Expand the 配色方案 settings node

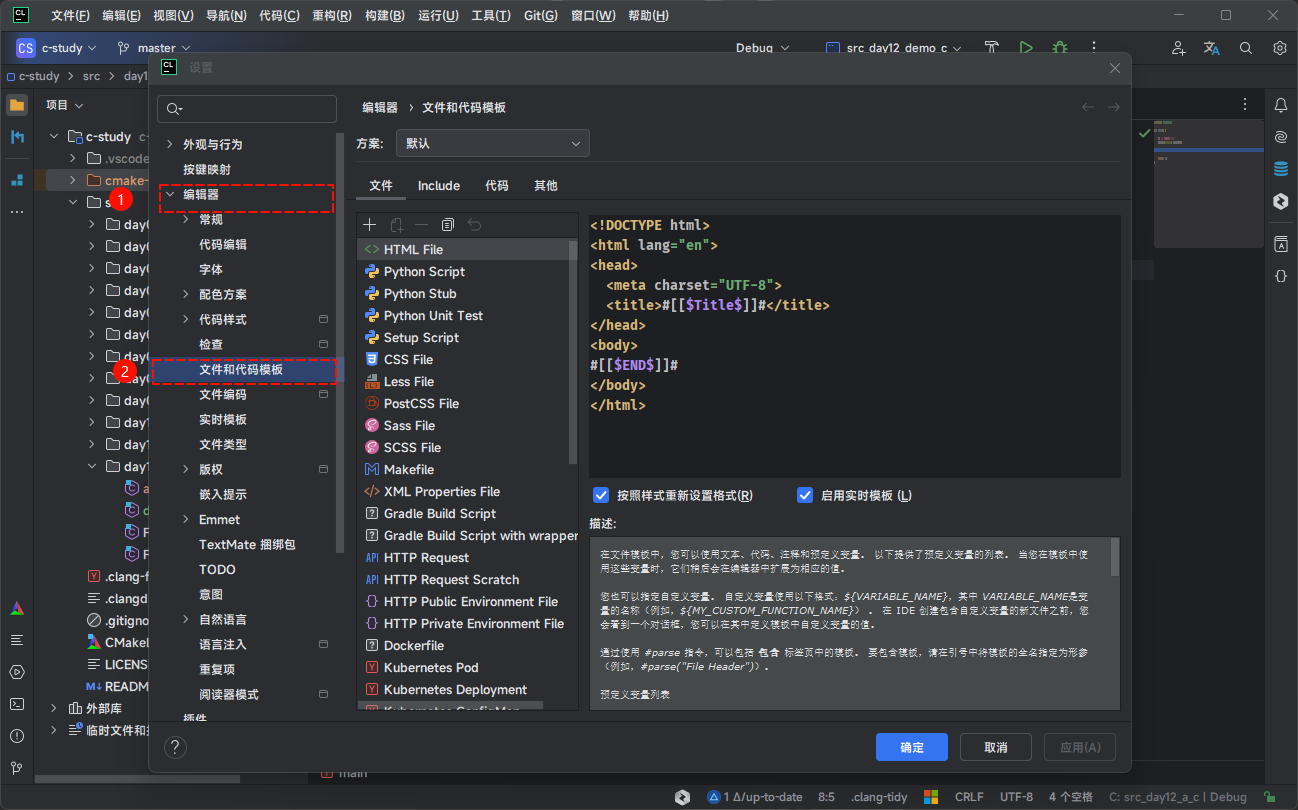click(x=186, y=294)
